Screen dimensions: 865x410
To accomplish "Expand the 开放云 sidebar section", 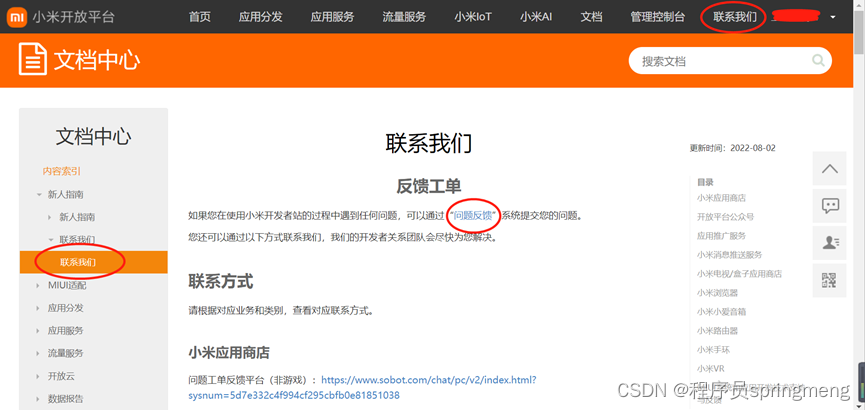I will [x=38, y=376].
